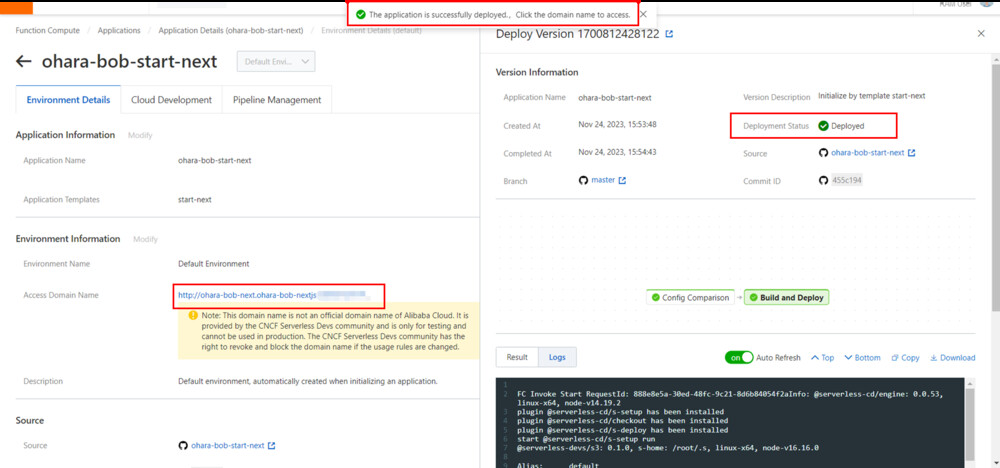
Task: Dismiss the deployment success notification
Action: click(x=643, y=14)
